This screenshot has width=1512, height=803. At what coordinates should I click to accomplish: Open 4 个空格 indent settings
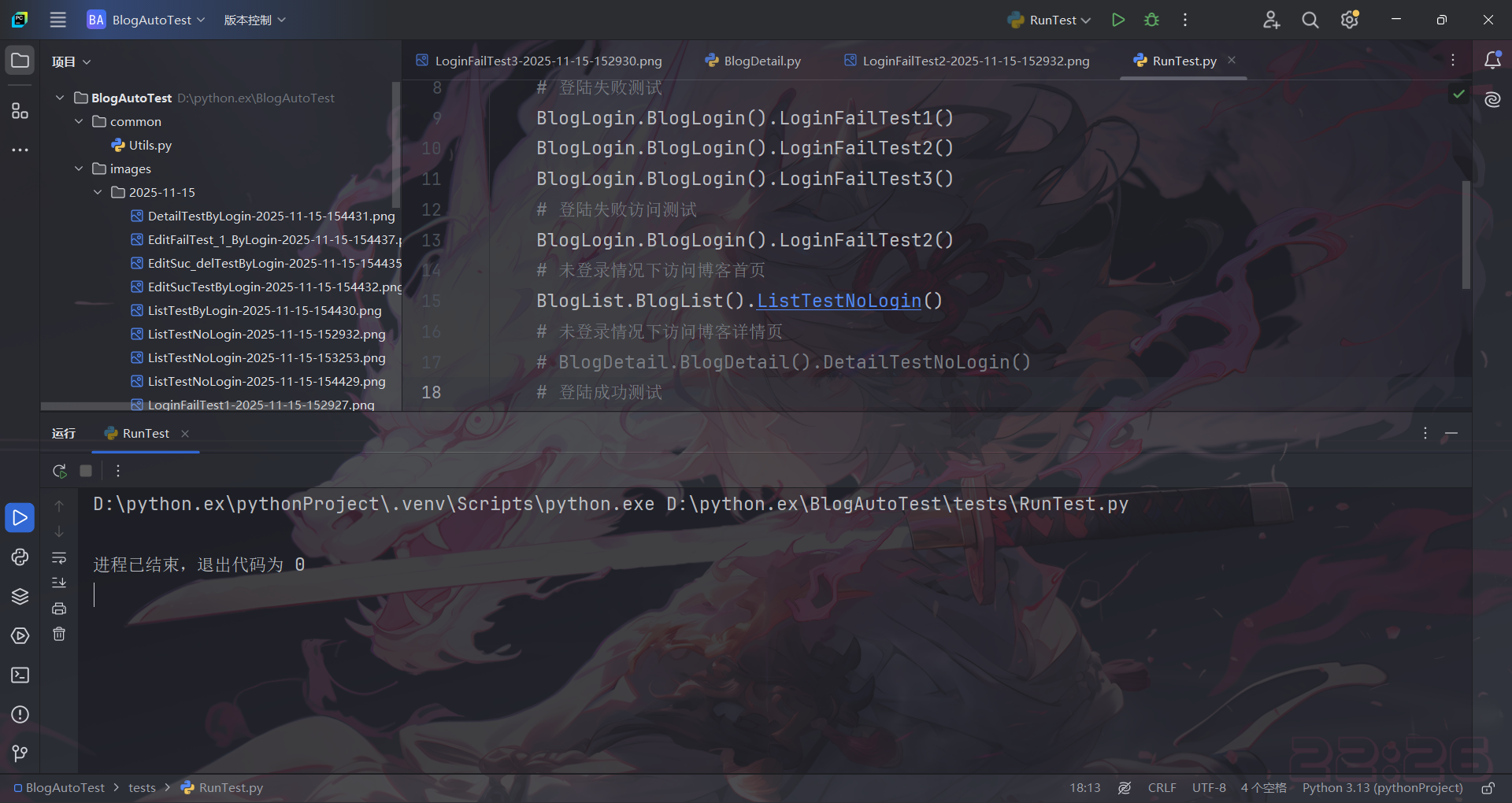click(1263, 788)
